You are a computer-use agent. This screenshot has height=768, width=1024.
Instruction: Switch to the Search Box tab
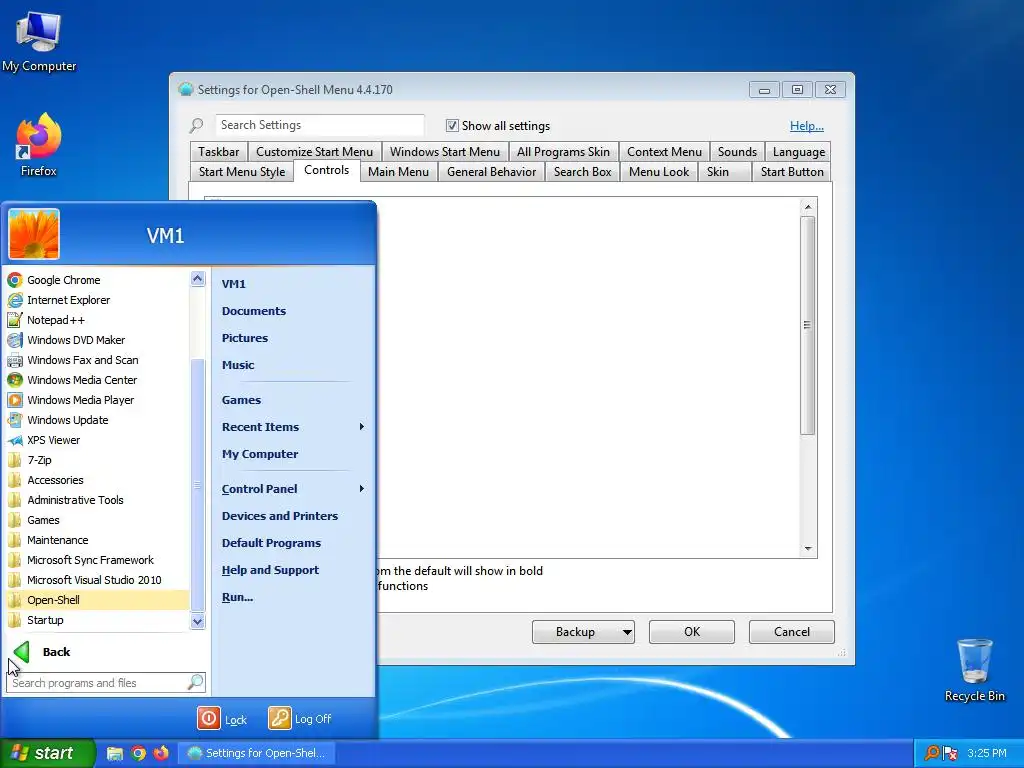click(x=583, y=172)
